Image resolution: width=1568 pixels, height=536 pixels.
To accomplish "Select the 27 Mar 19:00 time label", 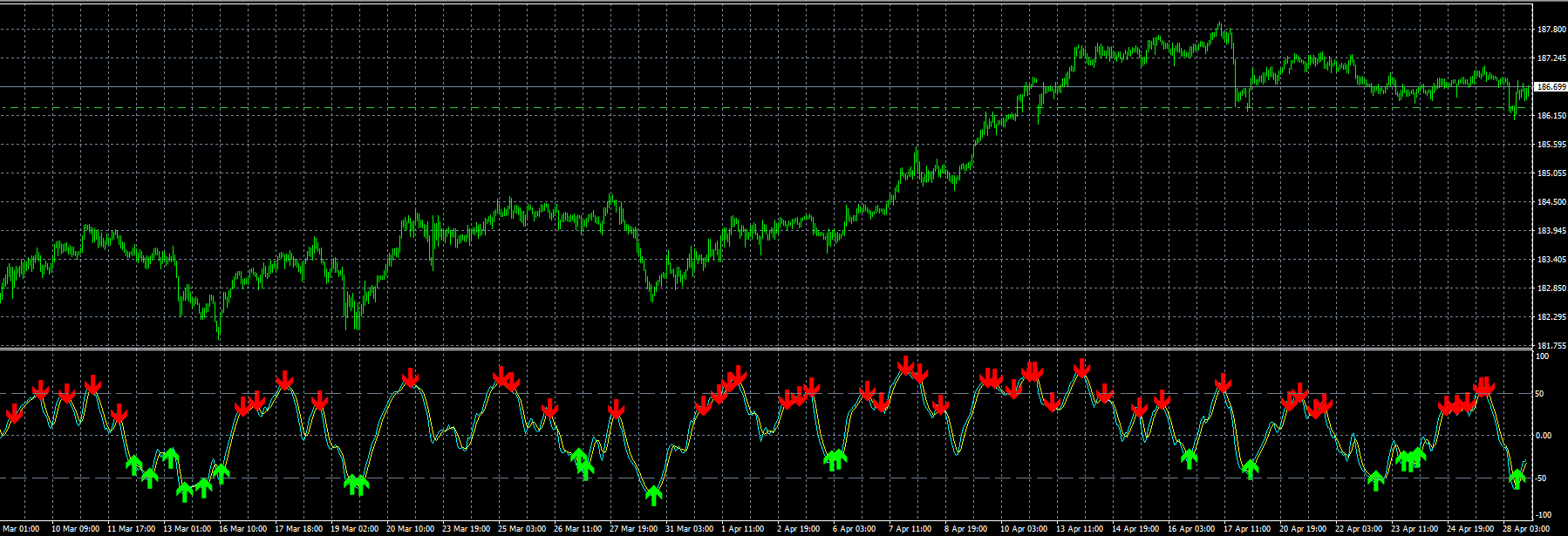I will click(634, 529).
